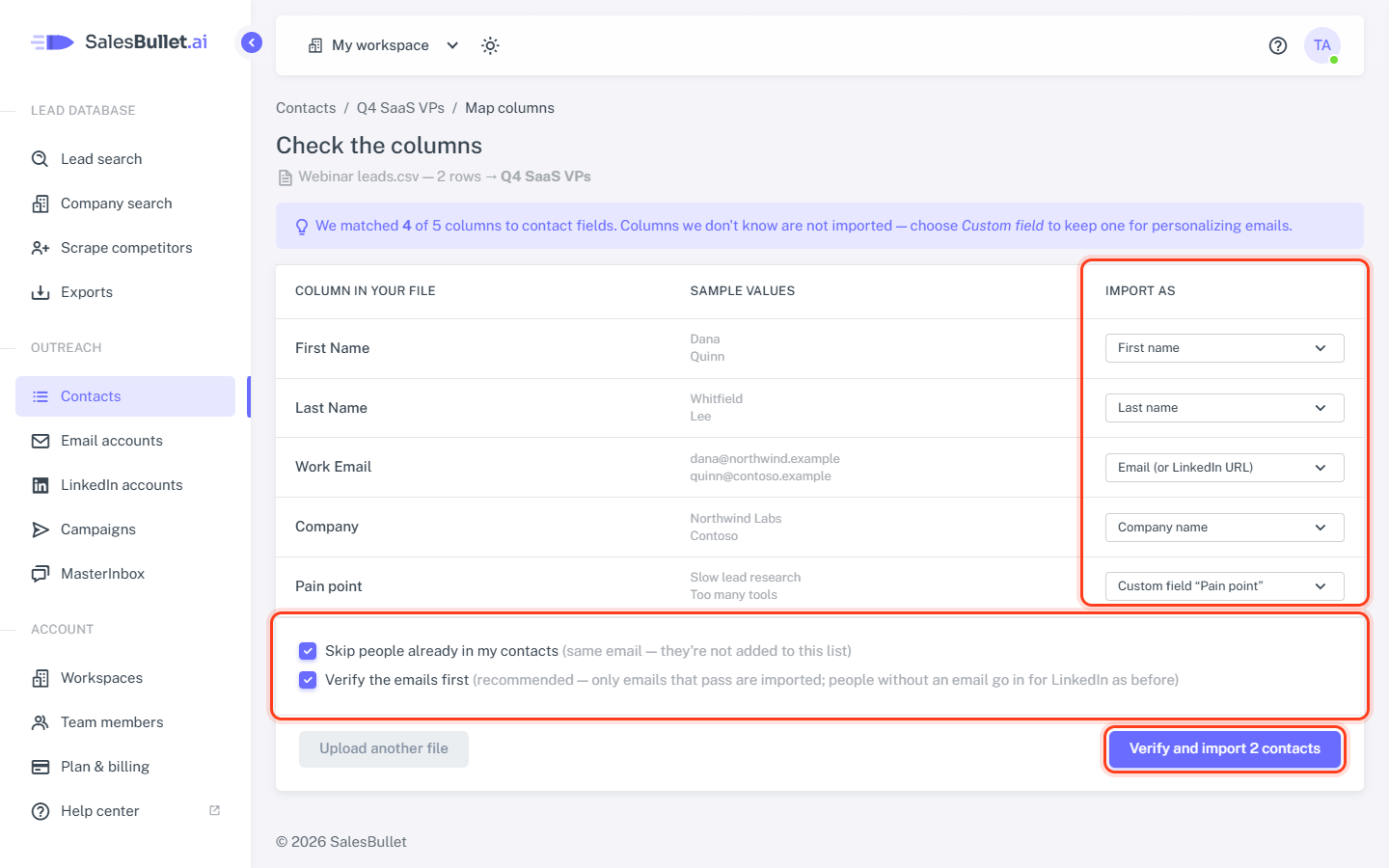Click Map columns breadcrumb

pos(509,108)
